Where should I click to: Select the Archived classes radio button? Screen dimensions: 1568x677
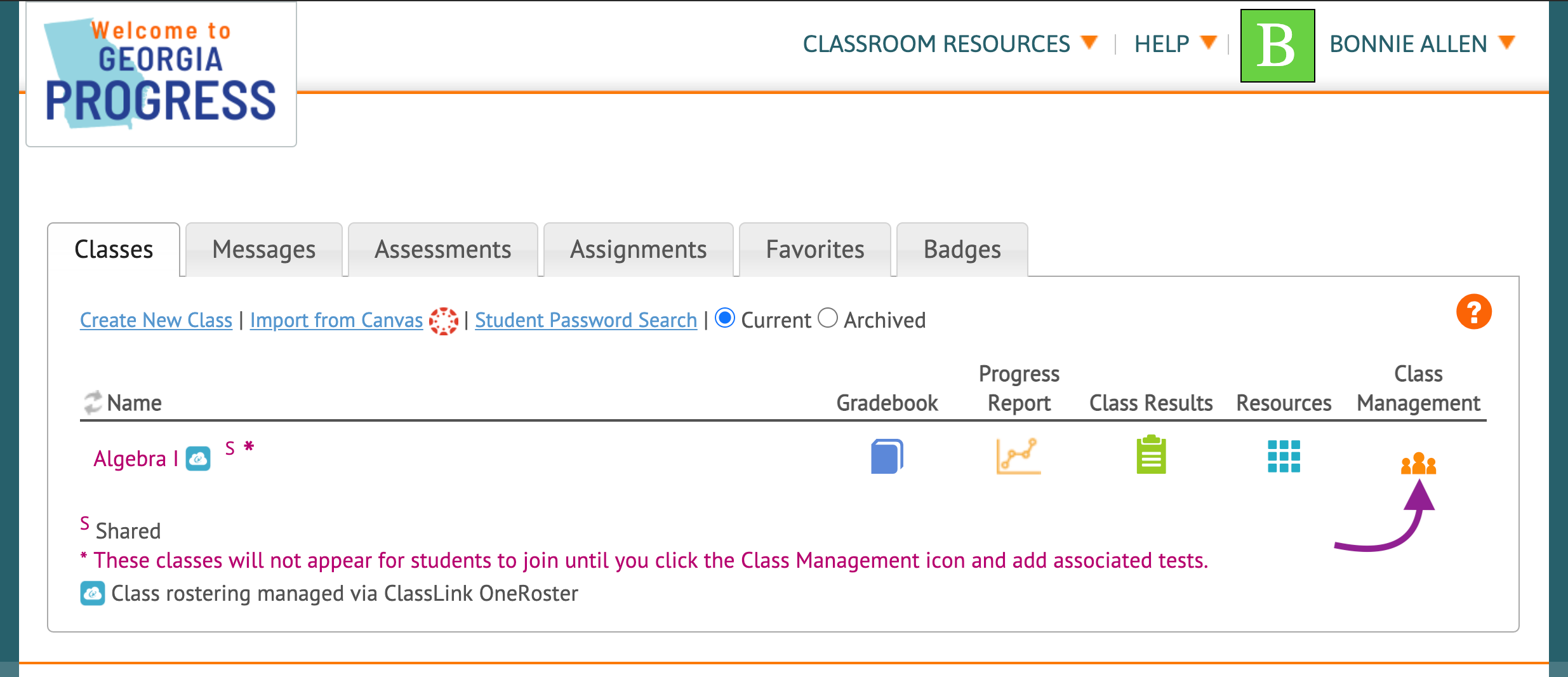(828, 318)
